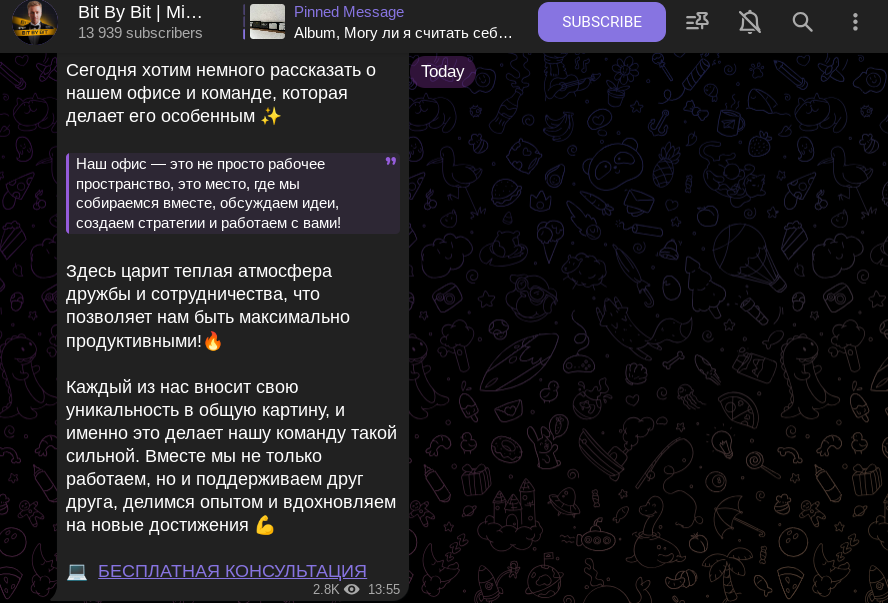Click the Bit By Bit channel title
This screenshot has width=888, height=603.
pyautogui.click(x=140, y=12)
